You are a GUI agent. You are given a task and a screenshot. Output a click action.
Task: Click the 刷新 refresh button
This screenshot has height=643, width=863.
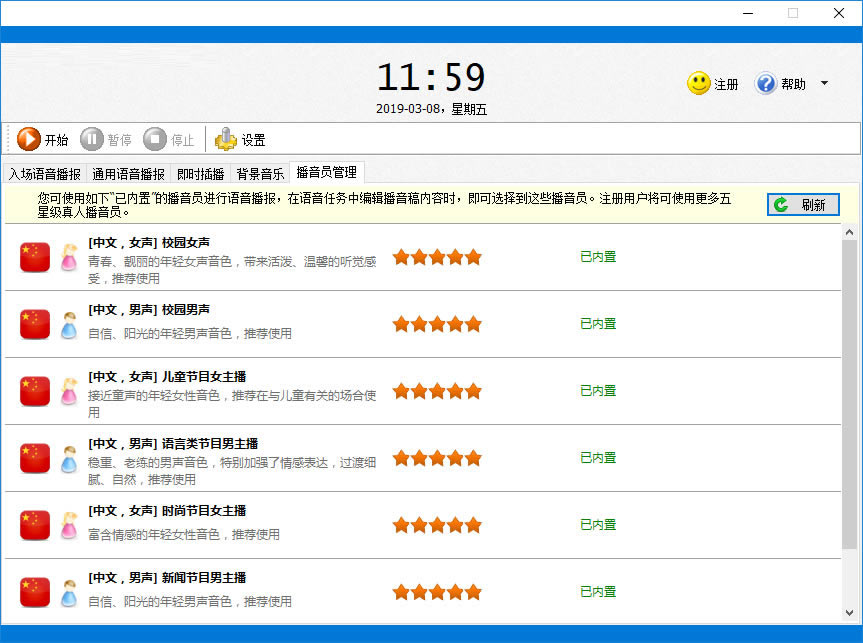click(x=803, y=205)
